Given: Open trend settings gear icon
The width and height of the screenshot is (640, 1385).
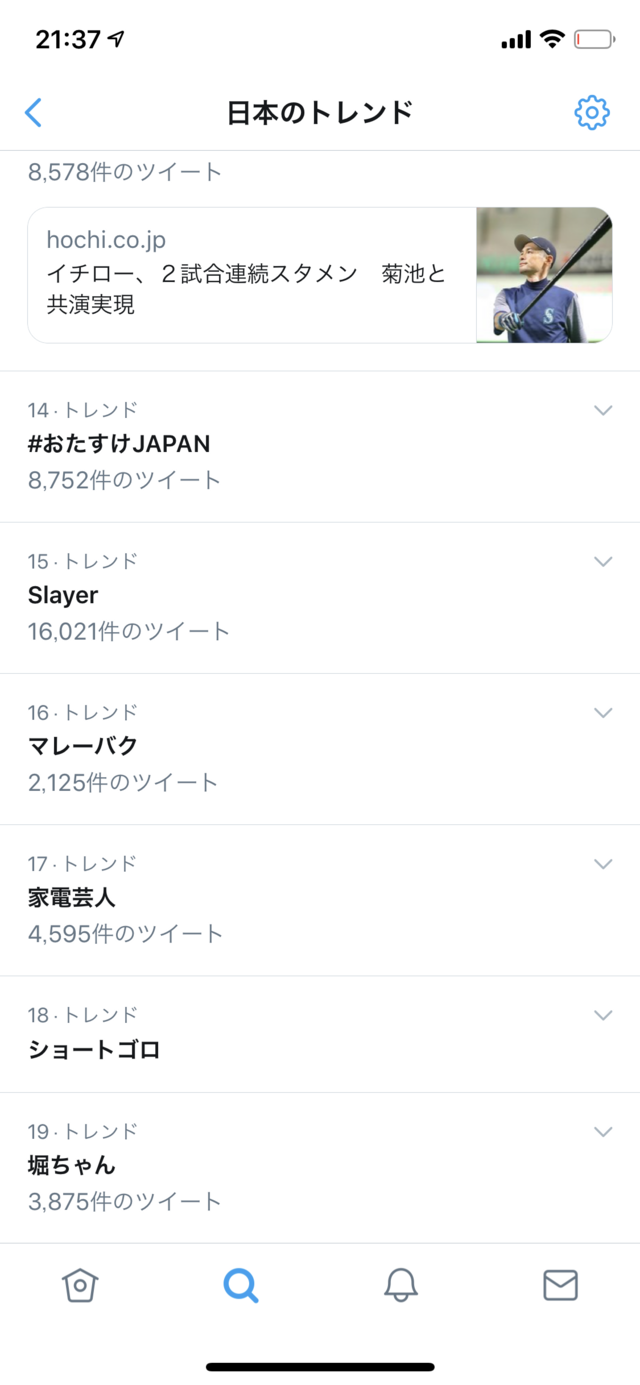Looking at the screenshot, I should [592, 113].
